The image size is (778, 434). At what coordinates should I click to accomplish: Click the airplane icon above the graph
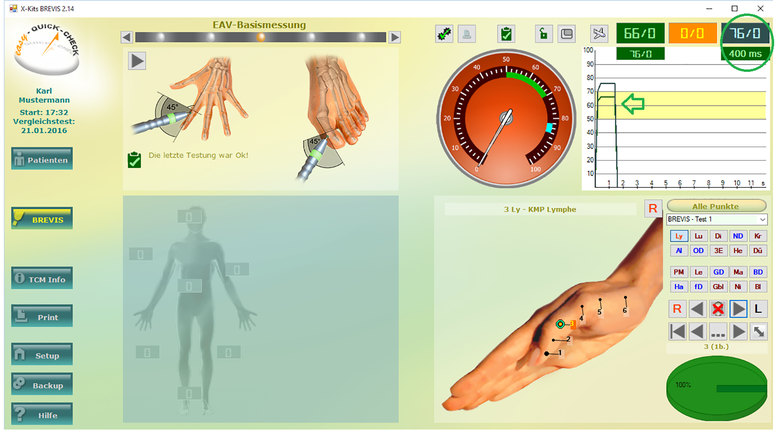coord(599,34)
